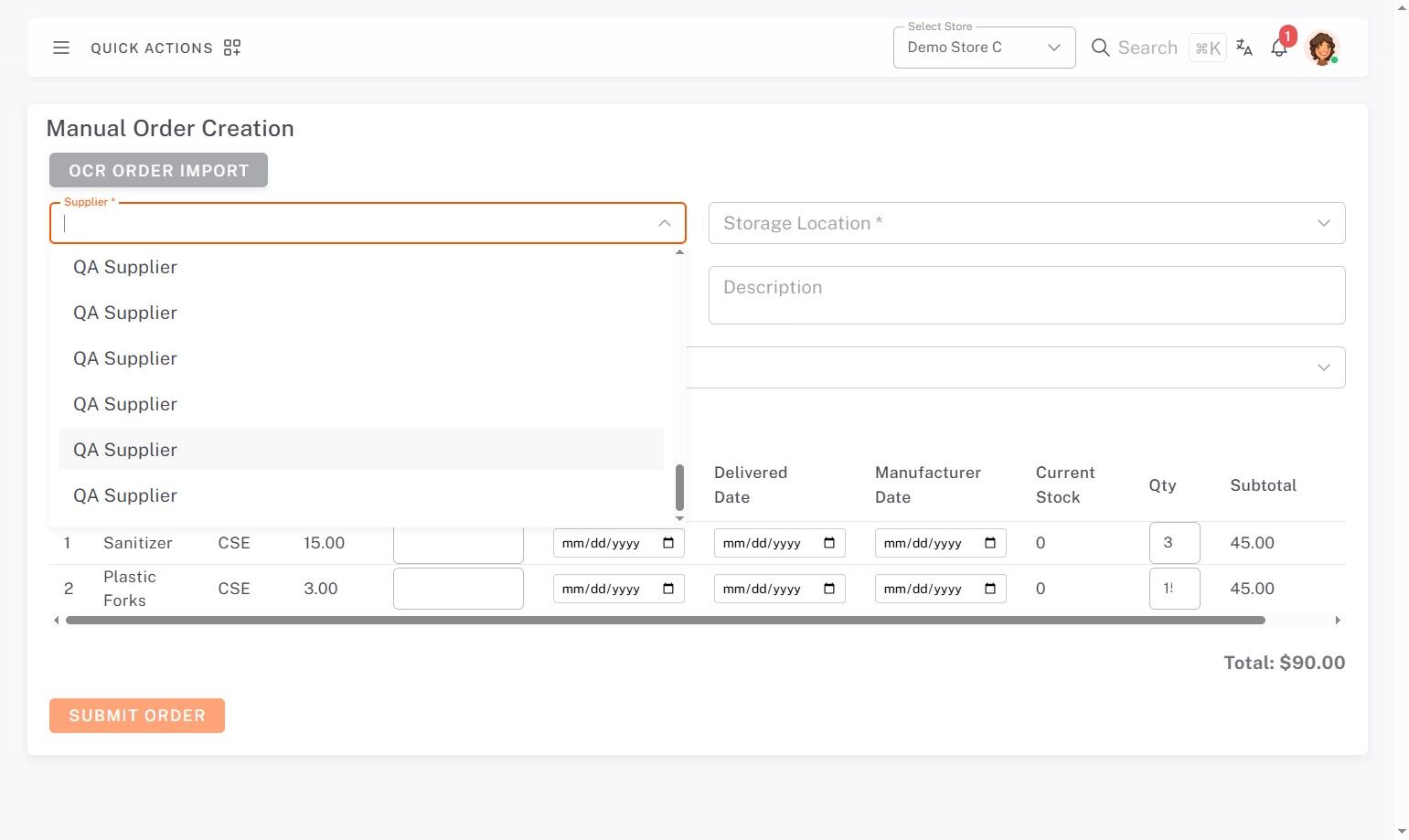Click the Sanitizer quantity field
1409x840 pixels.
pos(1173,543)
